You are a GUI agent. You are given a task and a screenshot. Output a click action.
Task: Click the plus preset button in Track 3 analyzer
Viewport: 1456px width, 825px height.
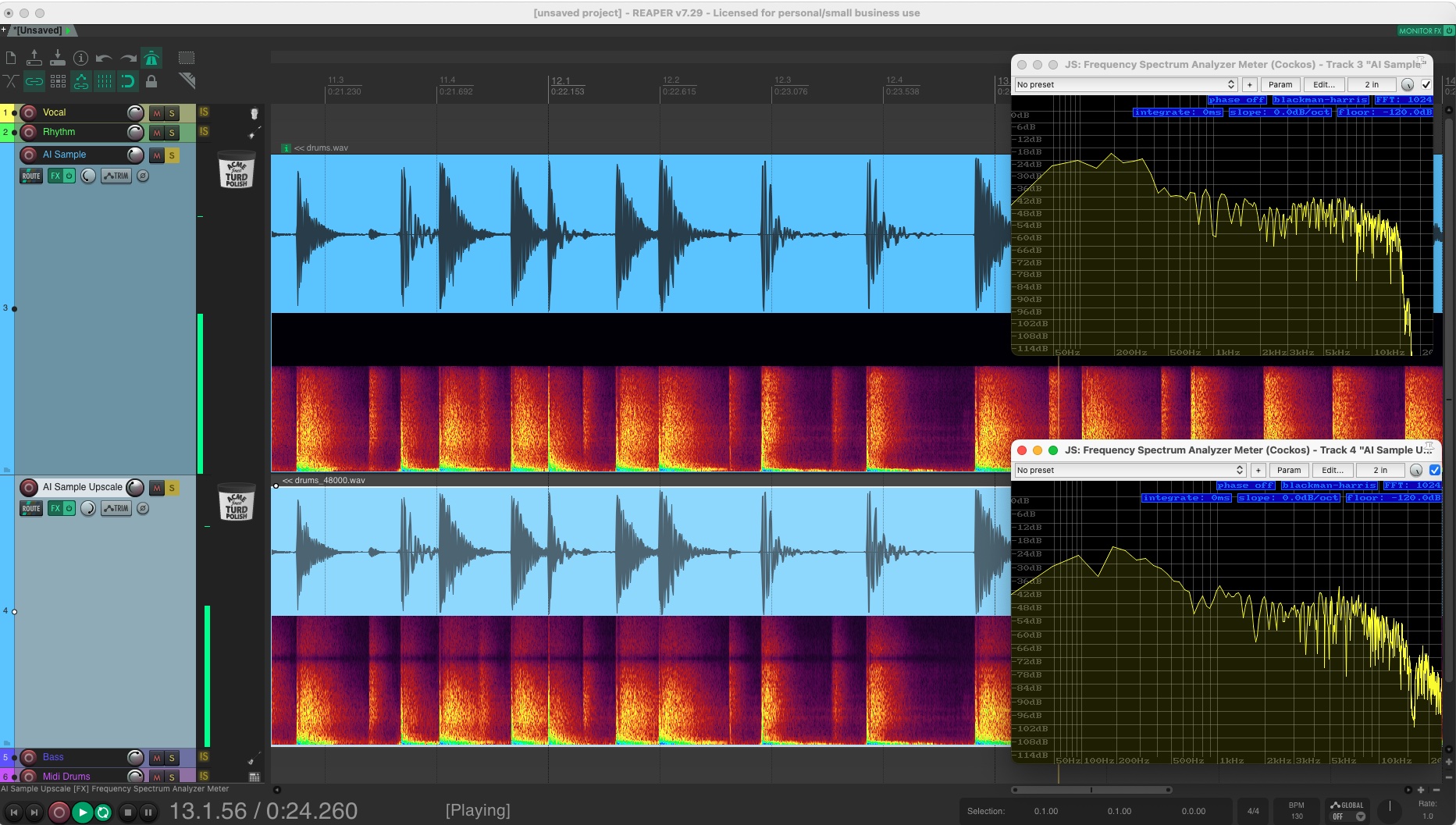1250,84
